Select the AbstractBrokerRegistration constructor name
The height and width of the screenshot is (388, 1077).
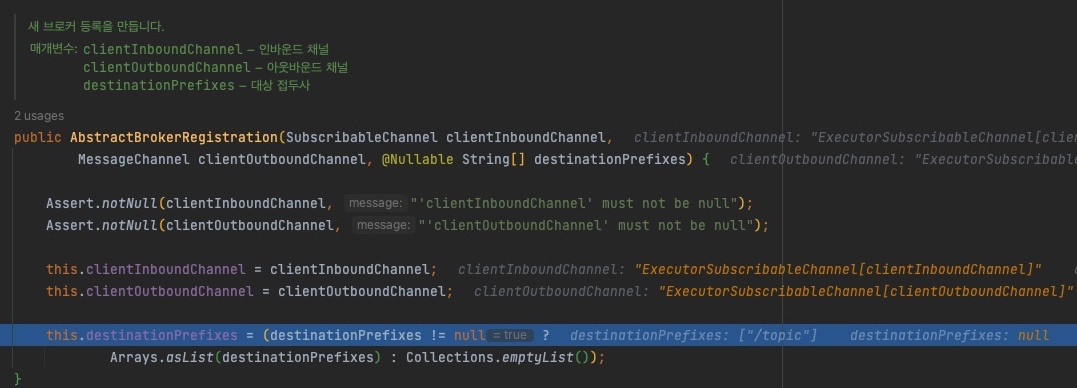(x=174, y=137)
